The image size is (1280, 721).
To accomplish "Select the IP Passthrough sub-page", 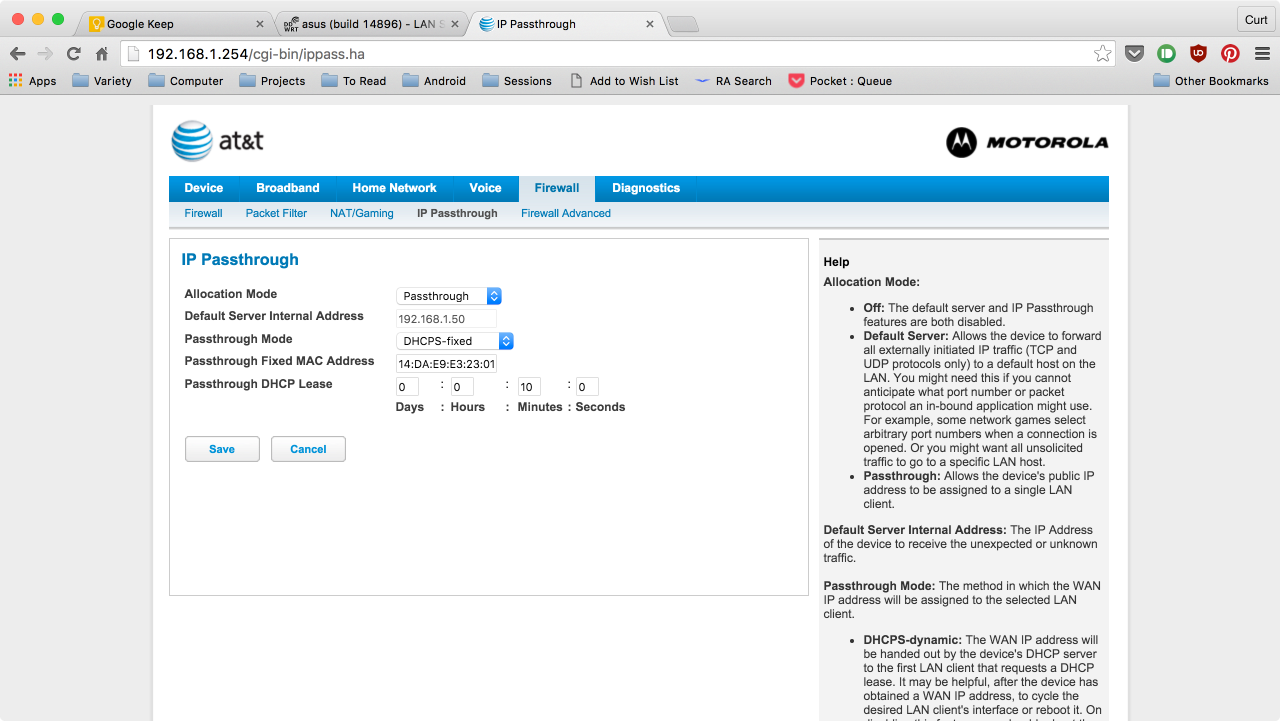I will [457, 213].
